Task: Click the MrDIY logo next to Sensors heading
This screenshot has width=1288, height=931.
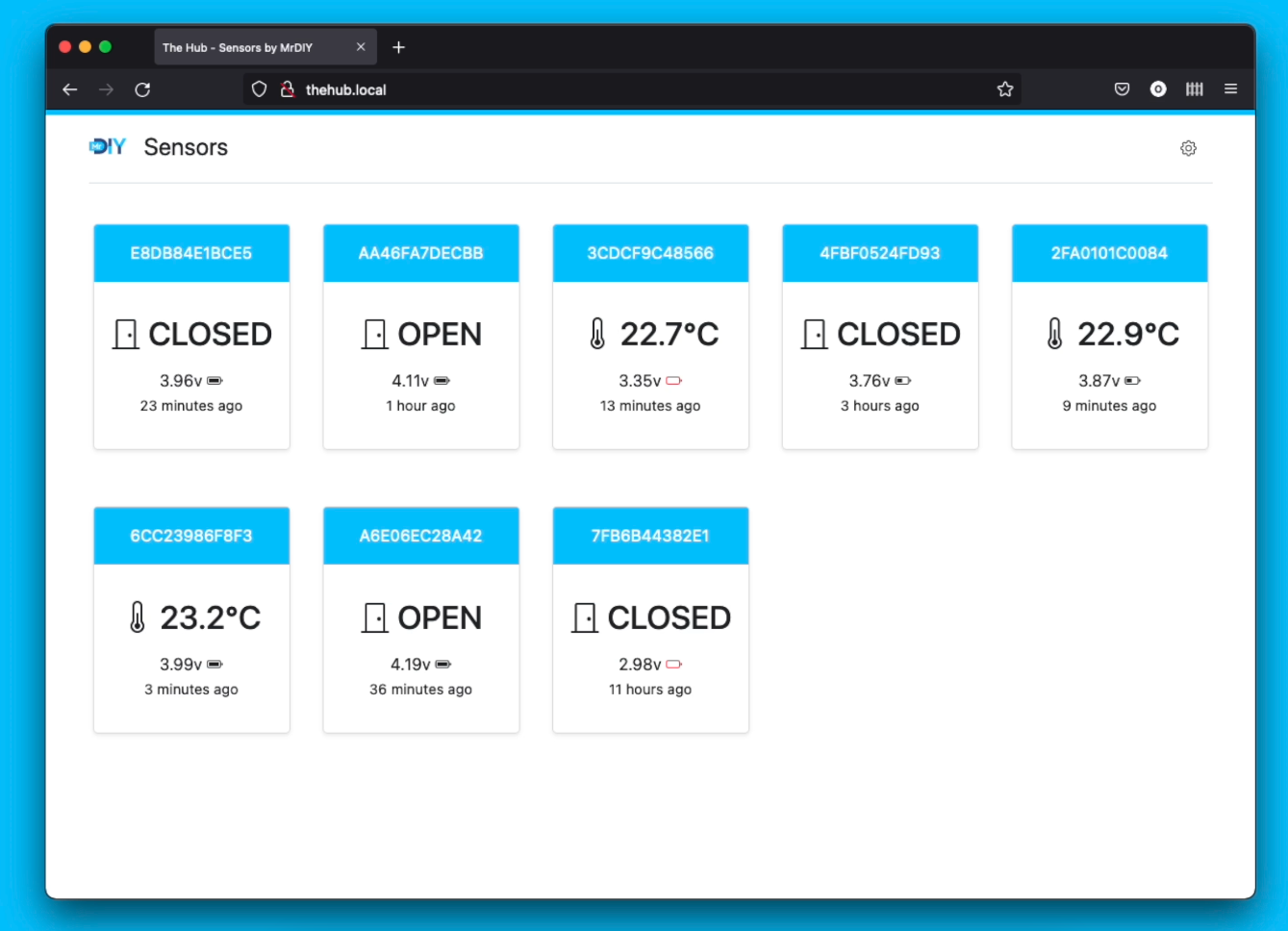Action: pos(108,146)
